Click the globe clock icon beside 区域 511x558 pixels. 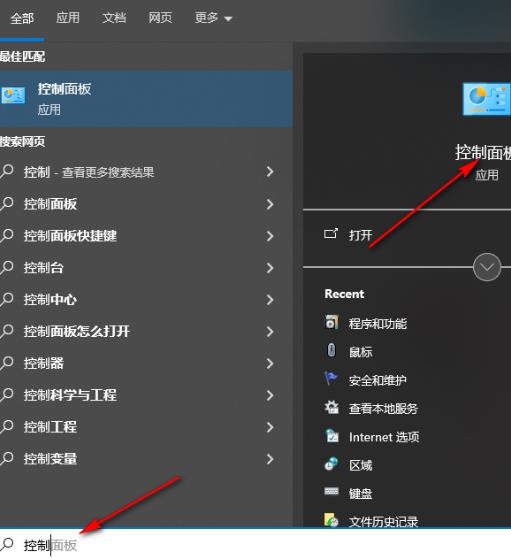tap(331, 464)
